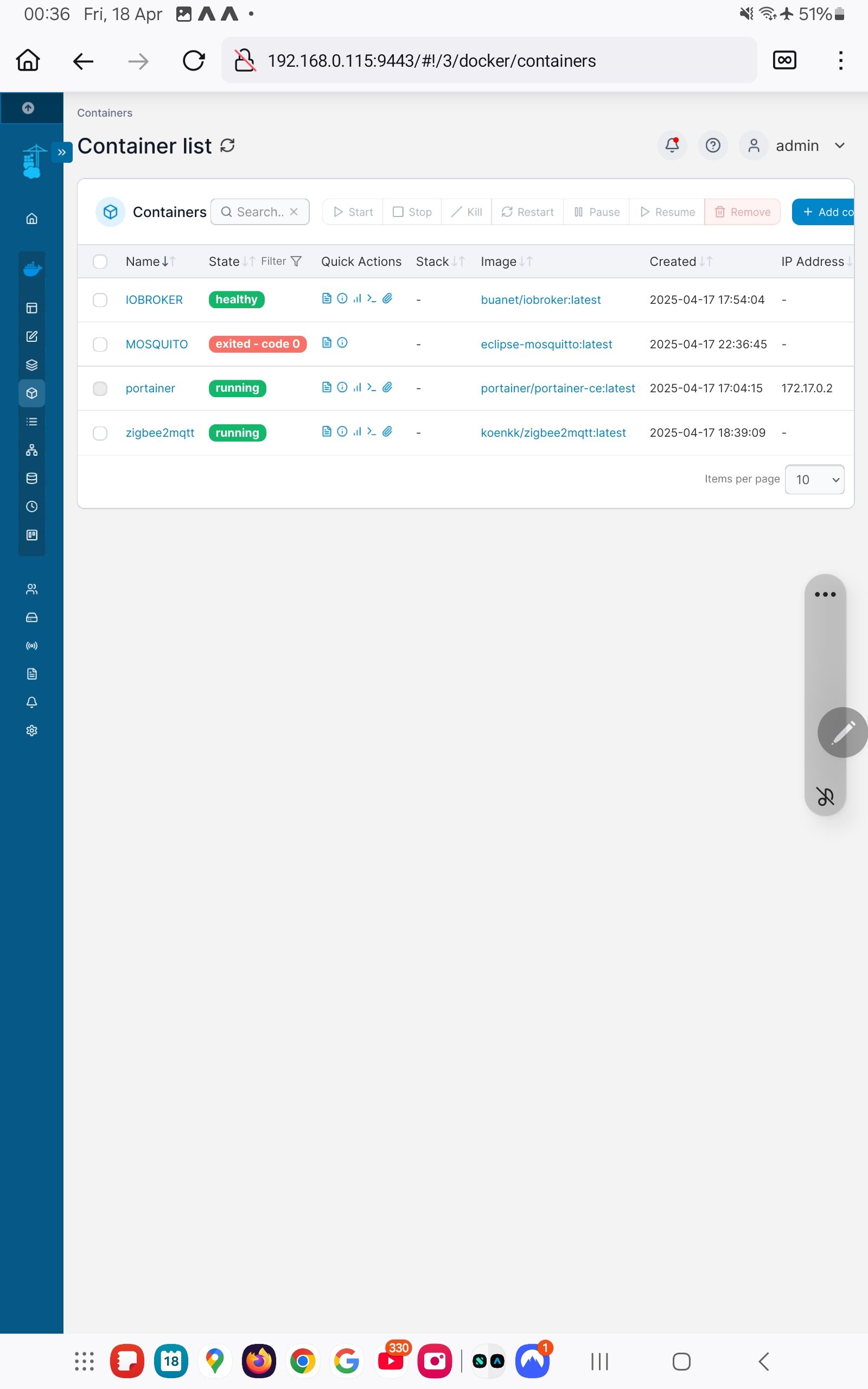Open the Settings gear sidebar icon
The height and width of the screenshot is (1389, 868).
click(x=31, y=731)
